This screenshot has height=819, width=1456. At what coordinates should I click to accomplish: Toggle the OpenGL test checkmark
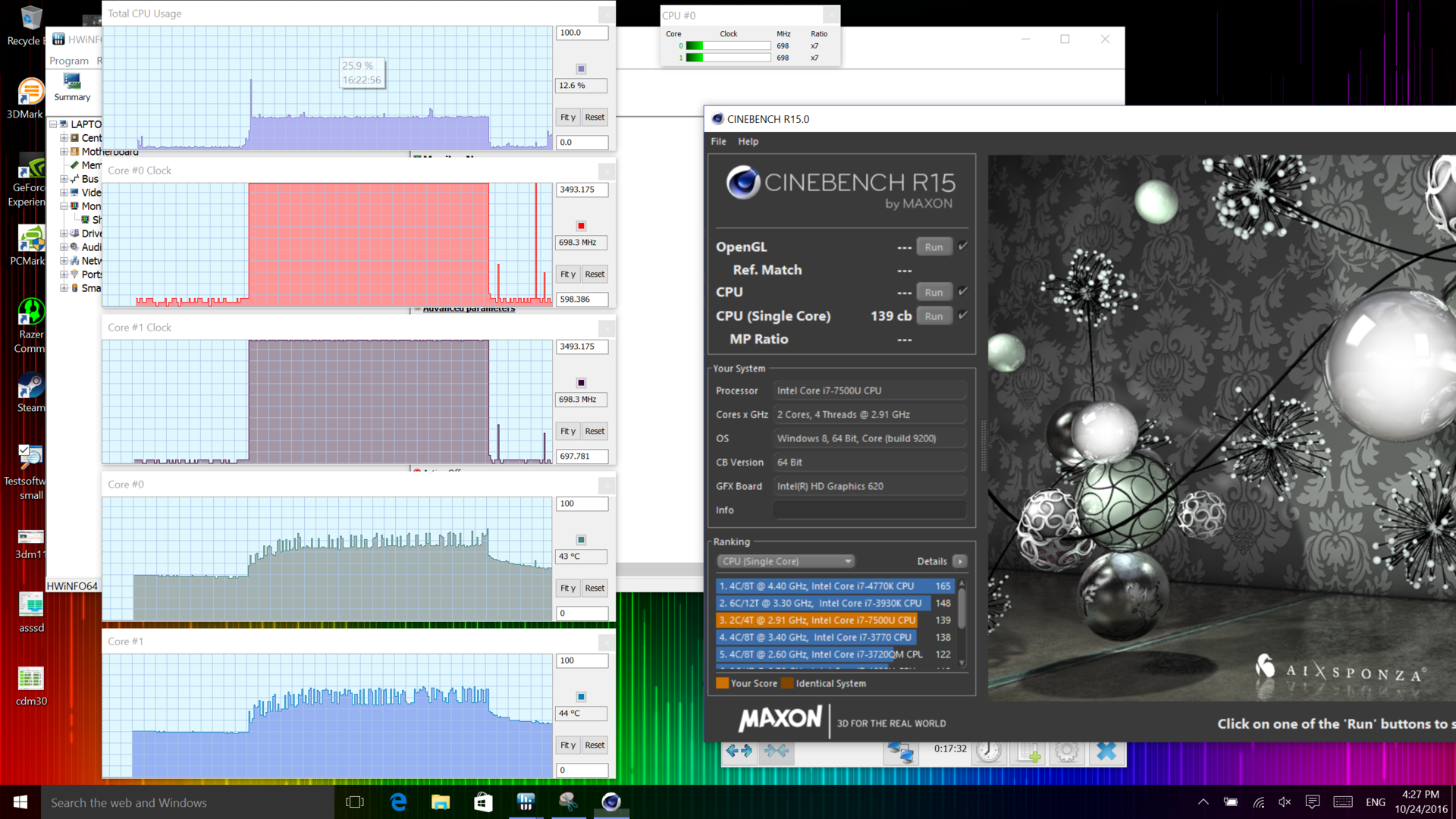tap(963, 246)
